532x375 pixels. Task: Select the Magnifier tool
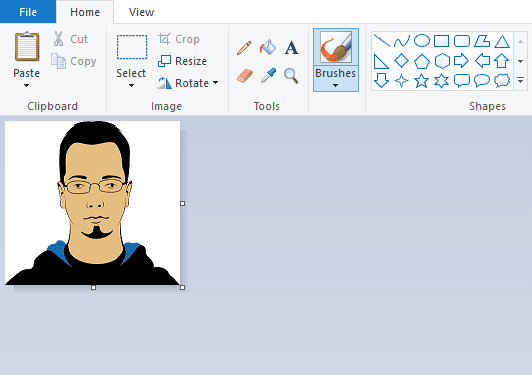pos(291,76)
